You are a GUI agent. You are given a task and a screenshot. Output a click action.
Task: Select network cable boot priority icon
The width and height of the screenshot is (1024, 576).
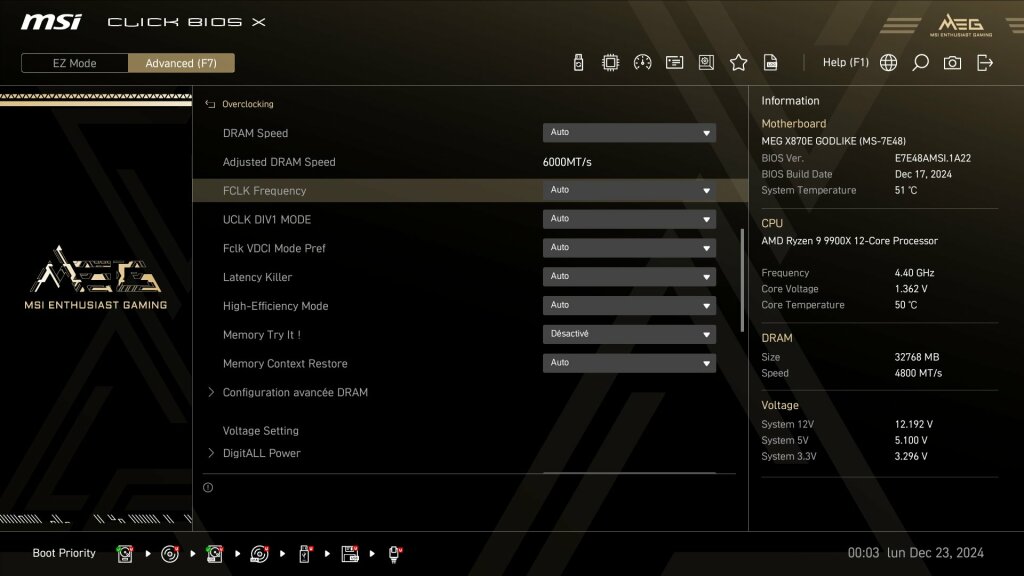pos(394,554)
